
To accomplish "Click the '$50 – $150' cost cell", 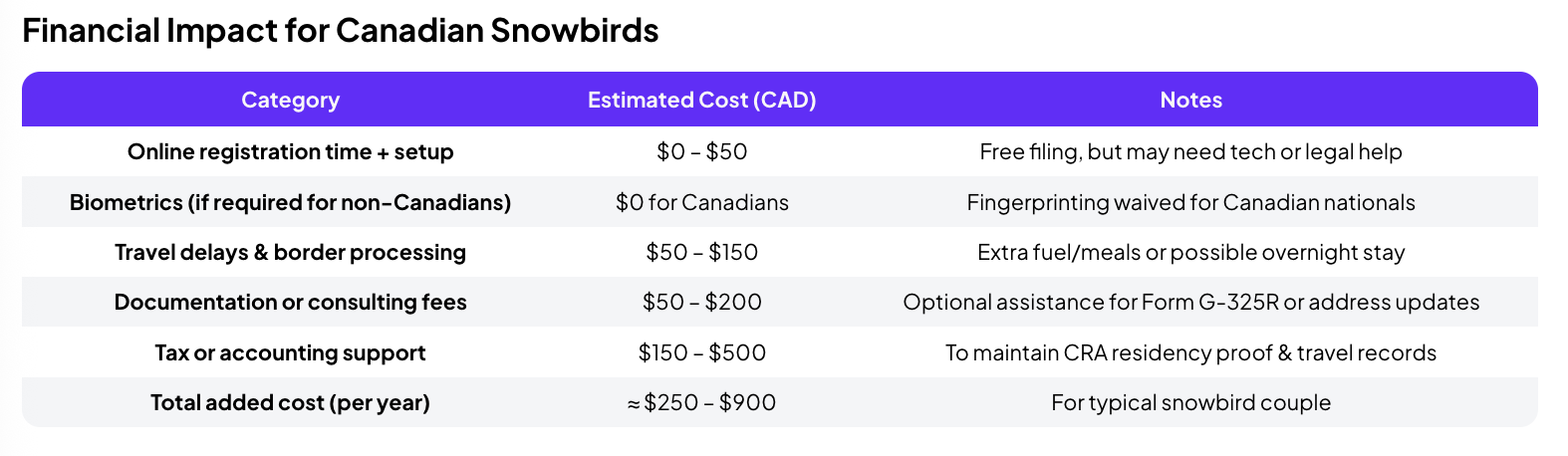I will pos(701,252).
